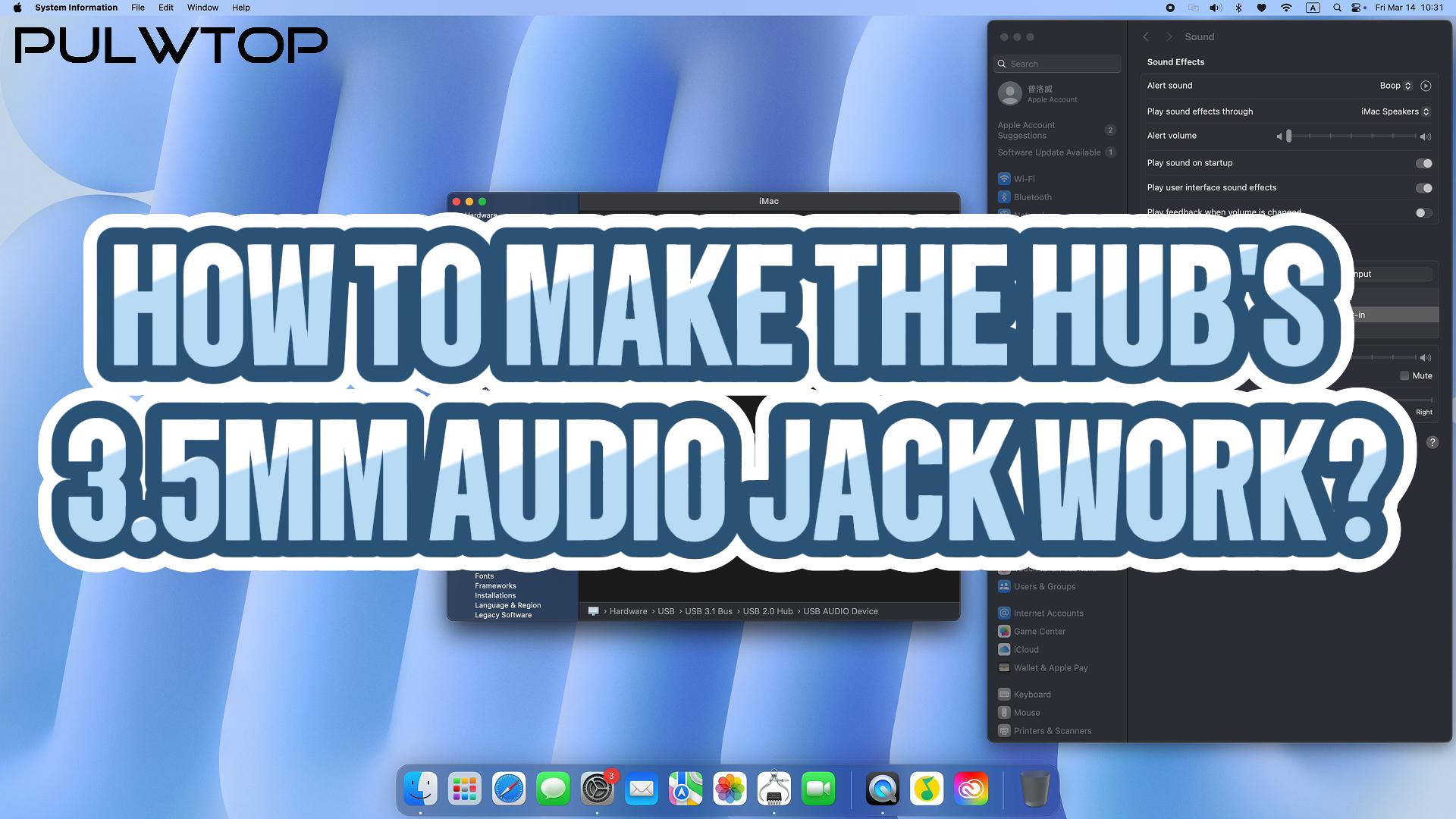
Task: Open the Help menu
Action: 240,8
